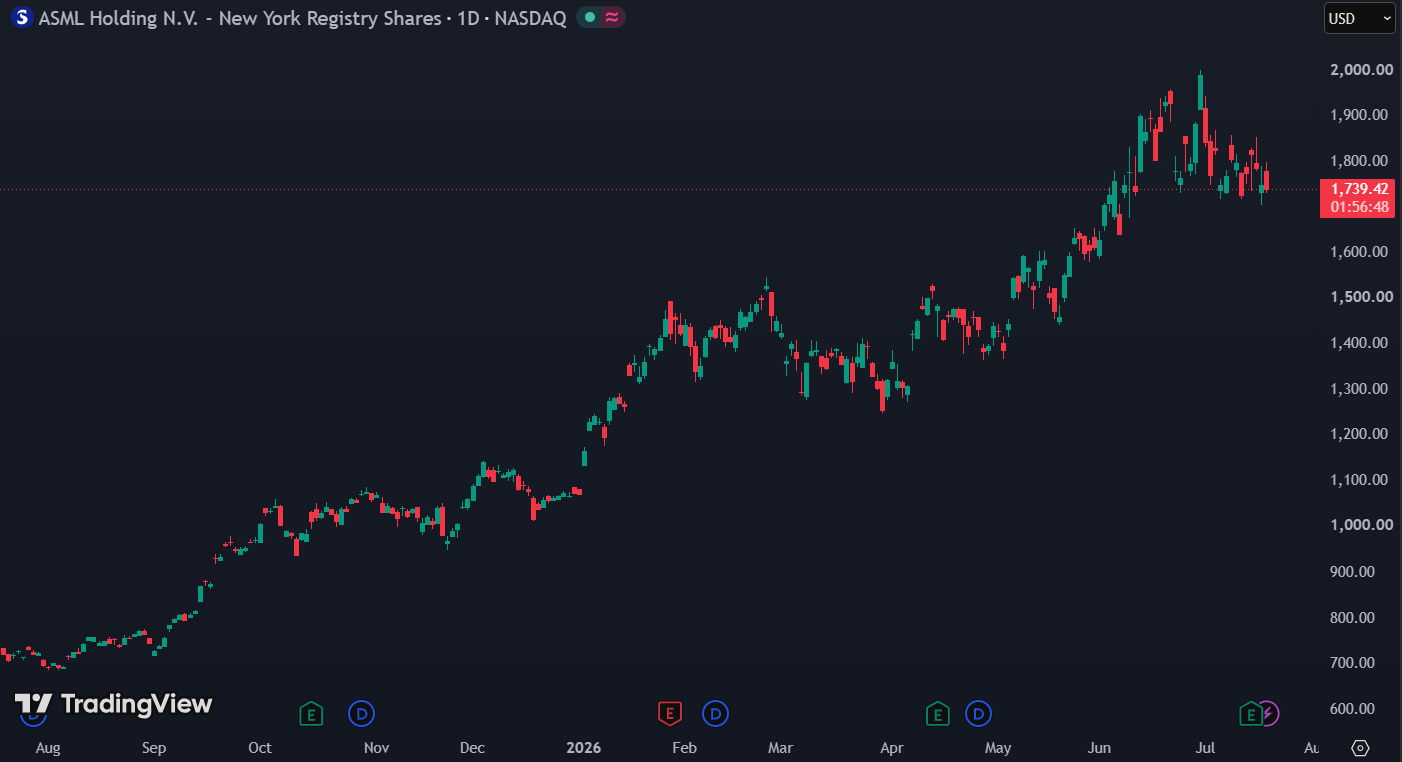
Task: Click the Jun label on time axis
Action: [x=1099, y=747]
